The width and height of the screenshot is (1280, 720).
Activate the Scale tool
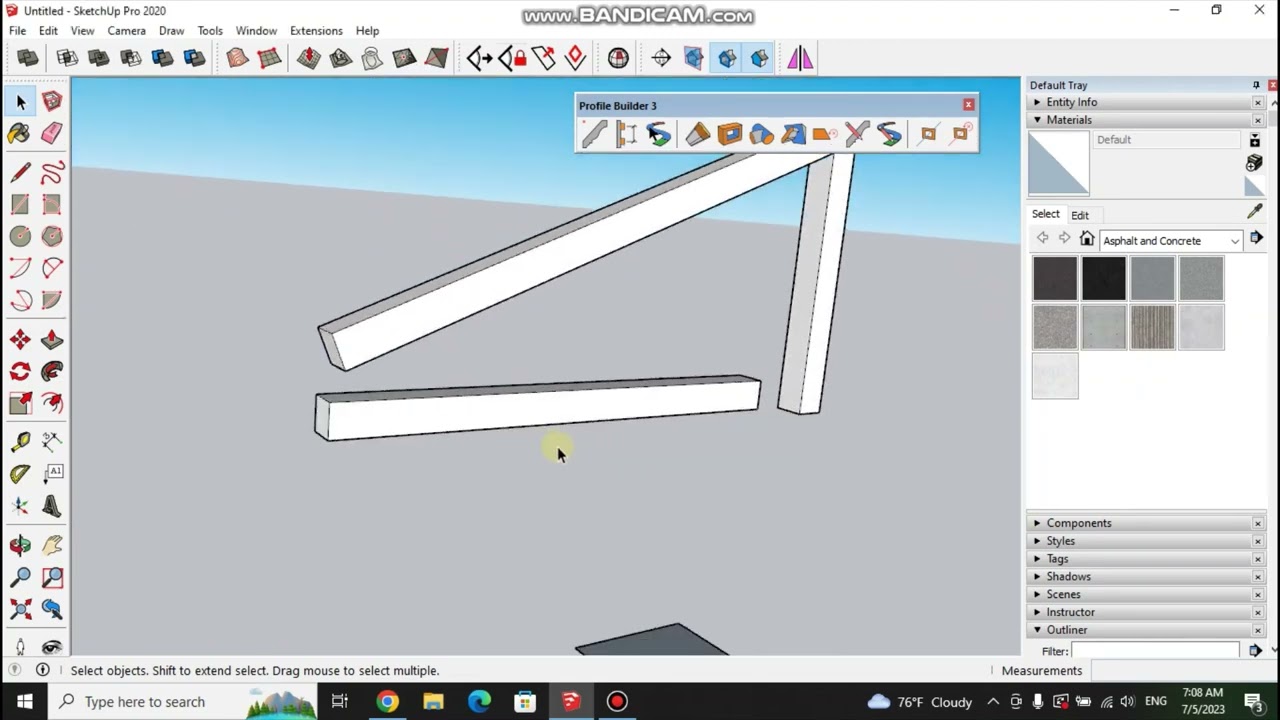coord(20,403)
